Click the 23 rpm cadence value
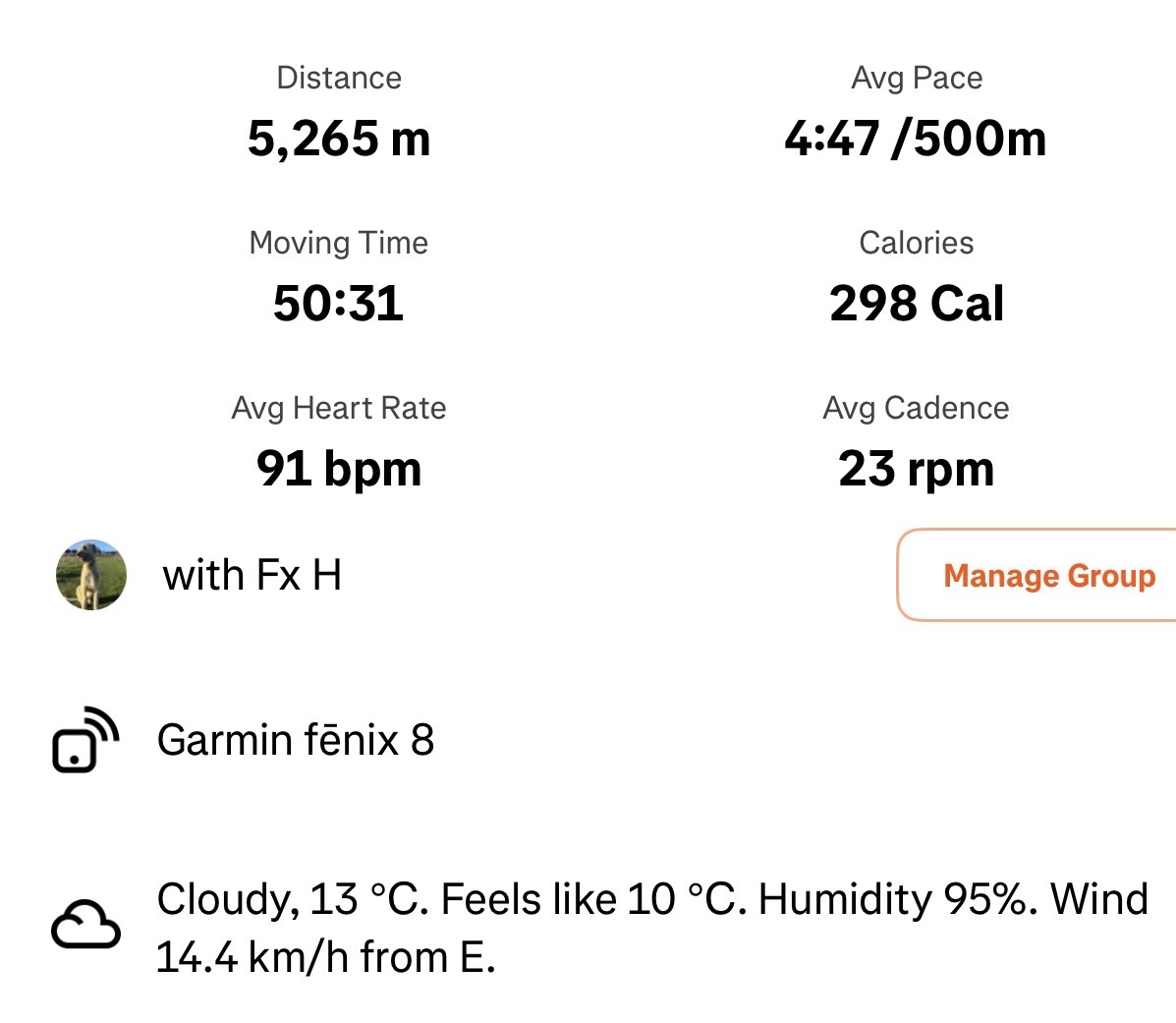This screenshot has width=1176, height=1023. click(917, 469)
